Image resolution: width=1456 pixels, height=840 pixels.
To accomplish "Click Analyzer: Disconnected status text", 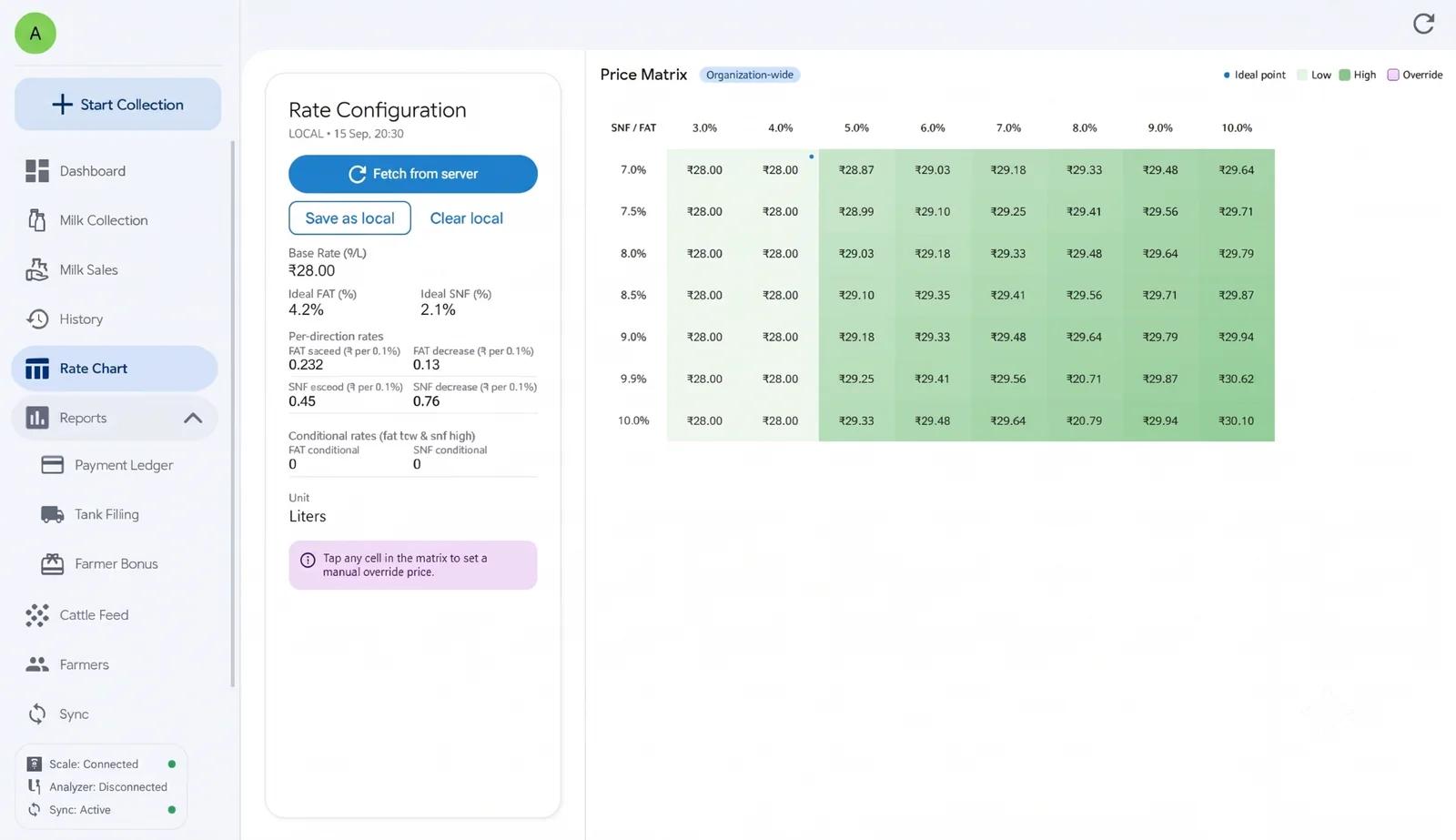I will [x=108, y=787].
